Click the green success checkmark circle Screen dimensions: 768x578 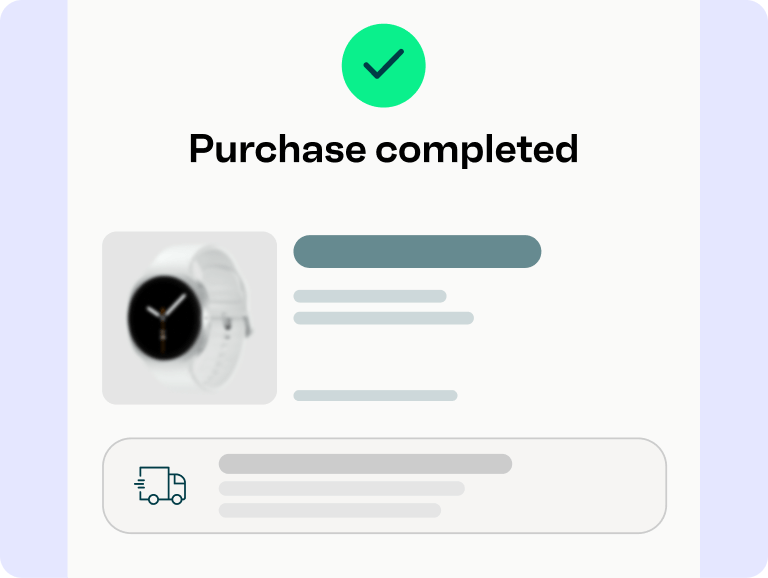[x=384, y=66]
